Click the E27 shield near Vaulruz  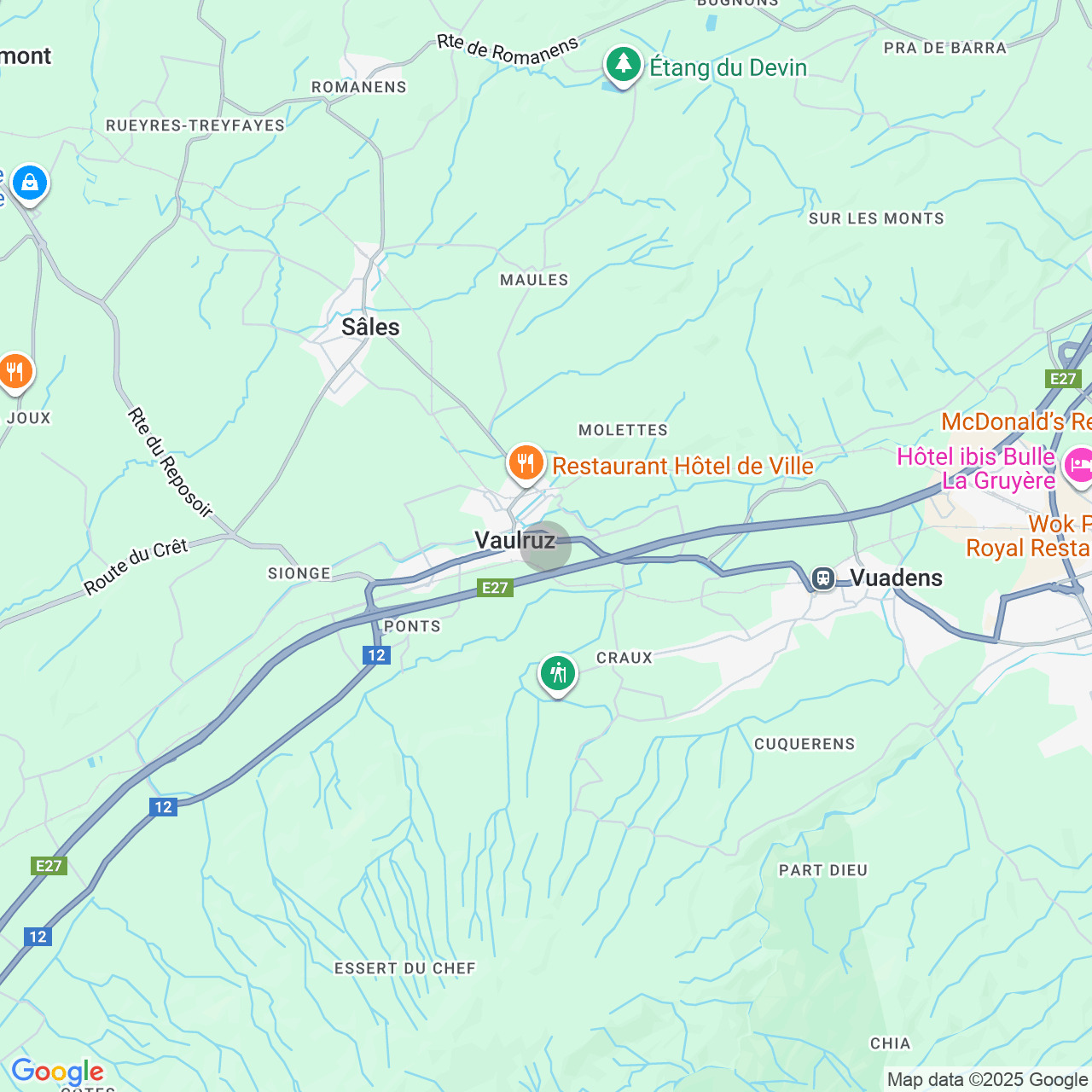[x=495, y=588]
